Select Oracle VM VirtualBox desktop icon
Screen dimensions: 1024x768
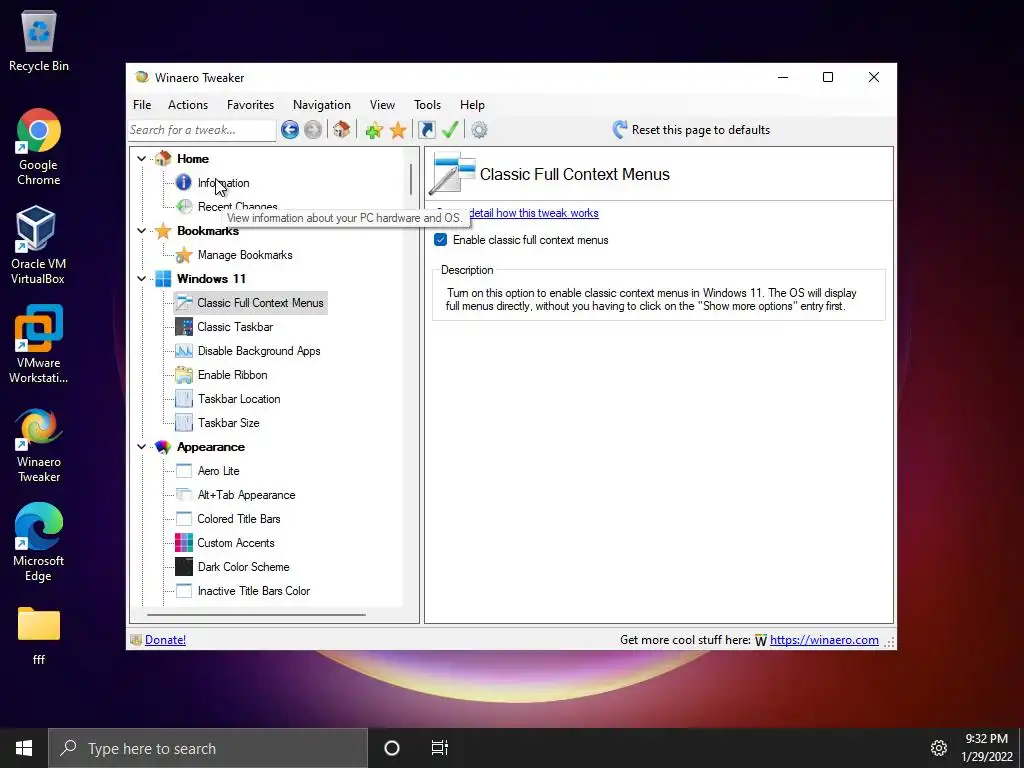tap(38, 245)
